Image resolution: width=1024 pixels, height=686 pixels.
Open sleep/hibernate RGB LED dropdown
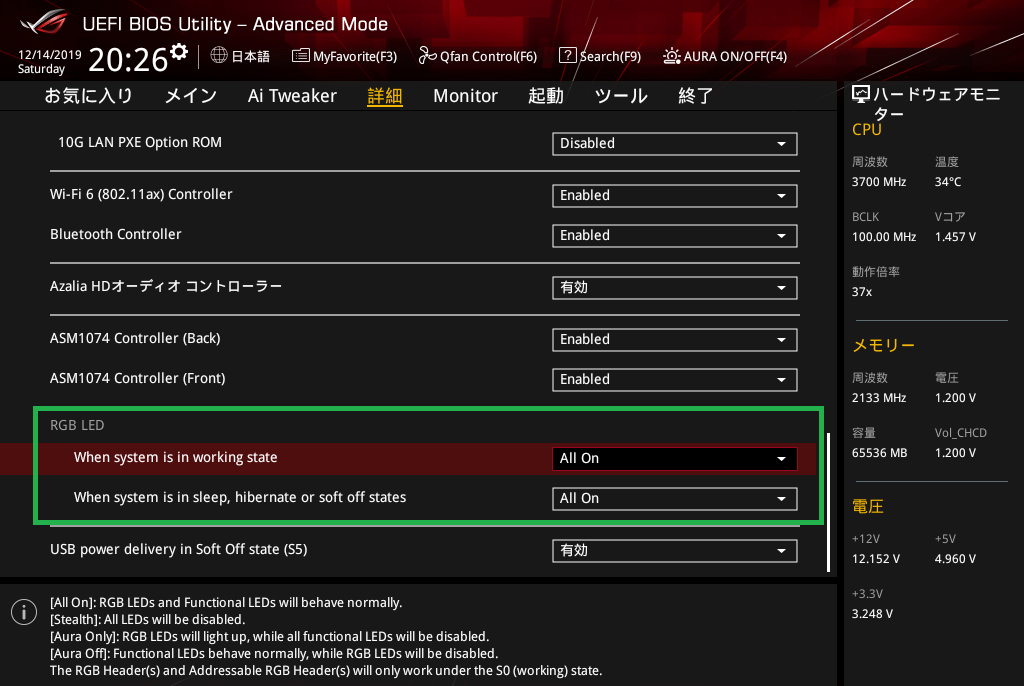click(x=675, y=498)
